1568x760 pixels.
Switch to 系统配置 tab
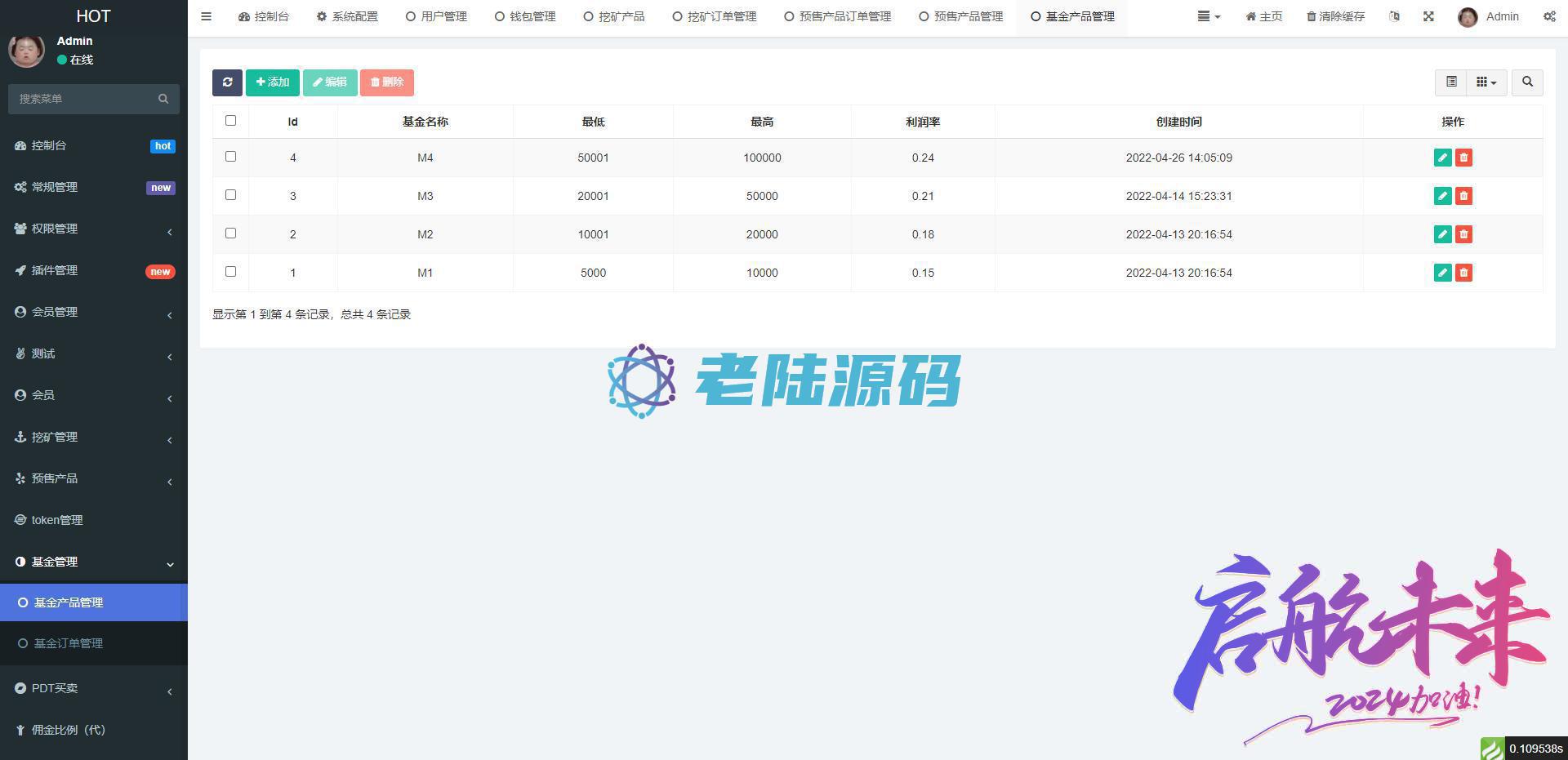point(347,16)
